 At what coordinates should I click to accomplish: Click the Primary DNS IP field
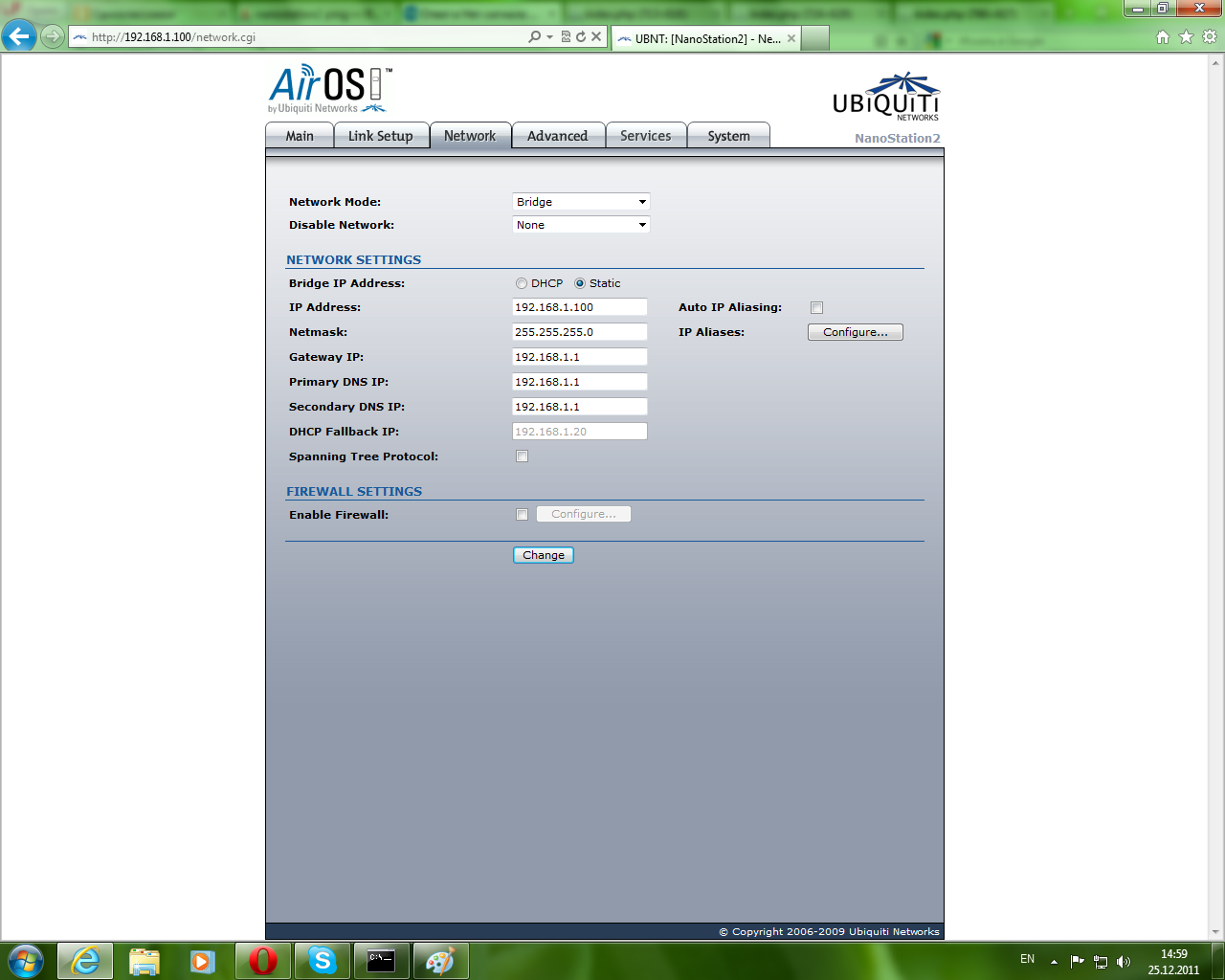click(x=580, y=382)
